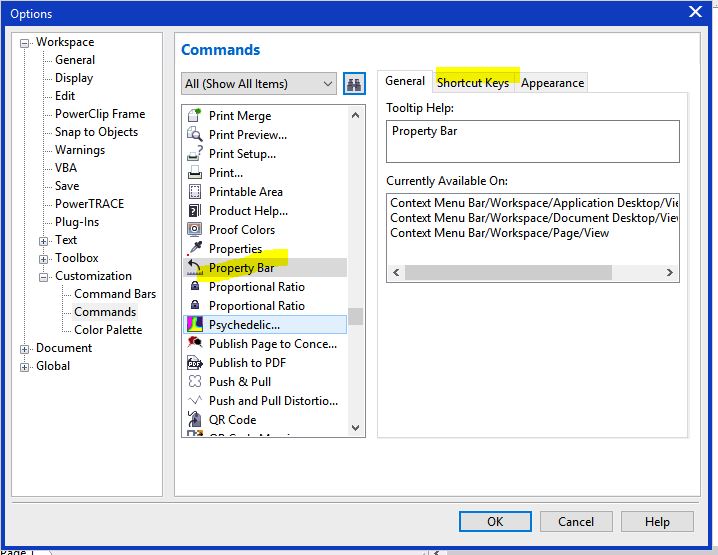This screenshot has width=718, height=555.
Task: Select Commands tree item
Action: tap(105, 311)
